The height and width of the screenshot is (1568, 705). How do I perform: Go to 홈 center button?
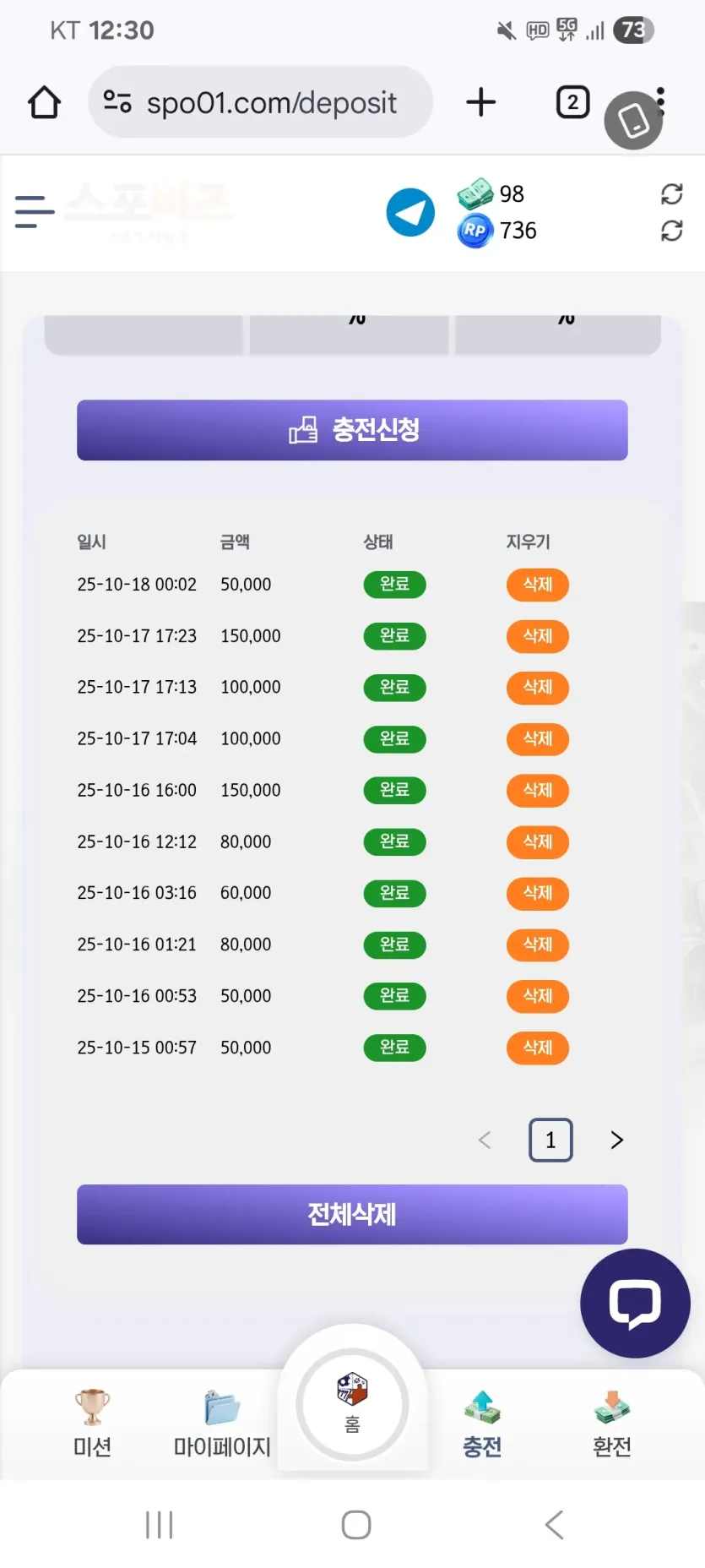[x=352, y=1405]
